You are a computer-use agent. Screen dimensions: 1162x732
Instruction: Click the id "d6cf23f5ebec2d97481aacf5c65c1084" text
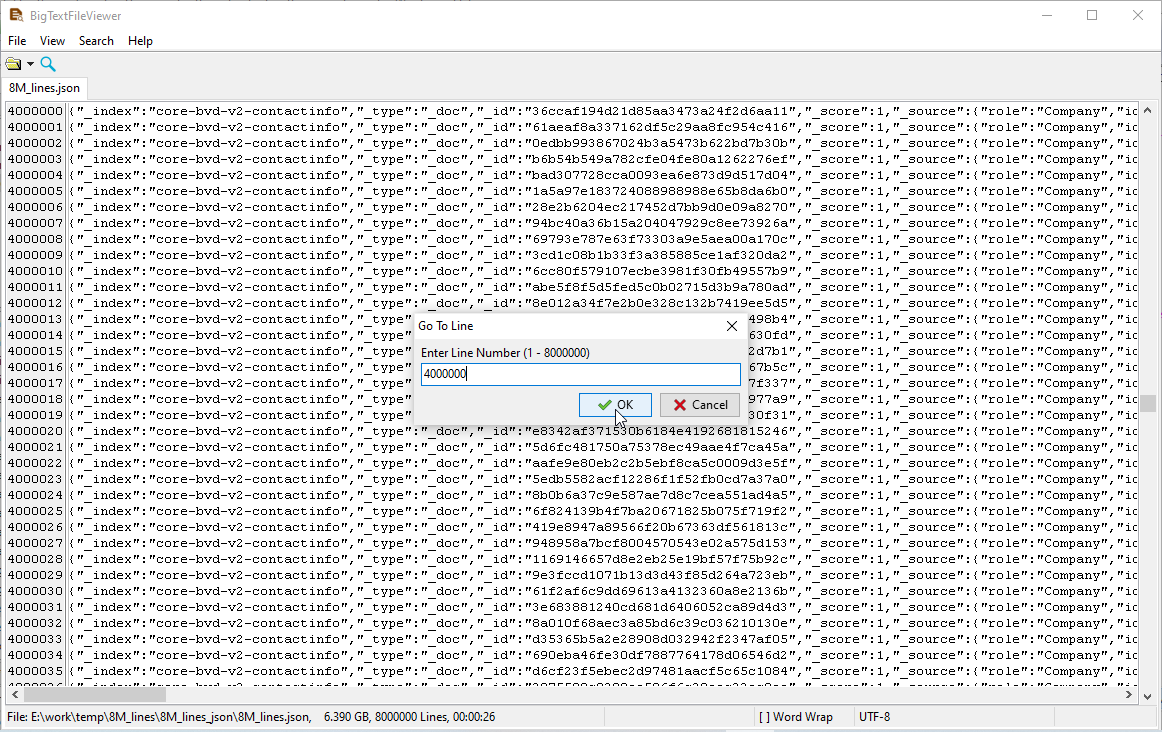(x=660, y=671)
